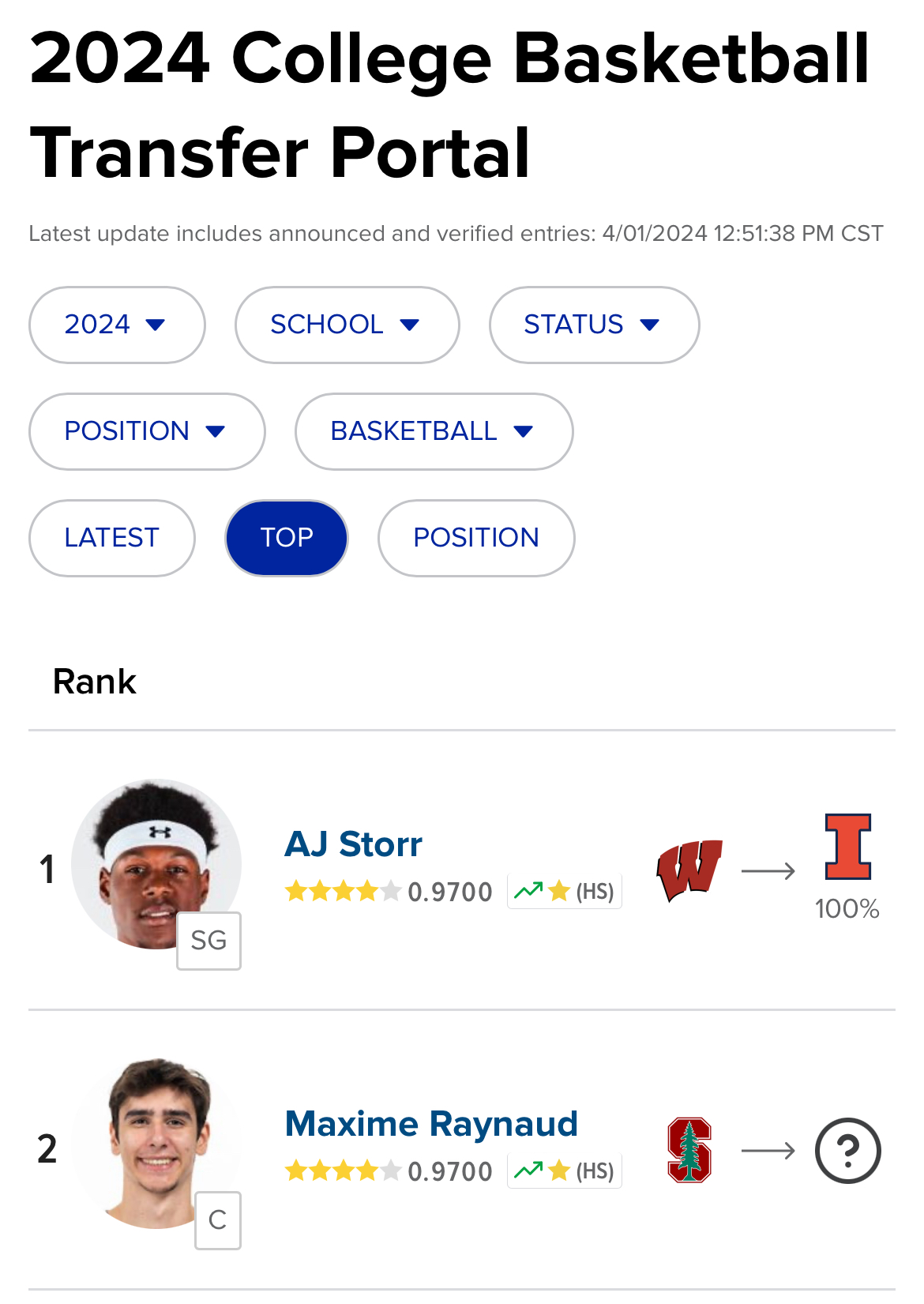Screen dimensions: 924x1304
Task: Open the BASKETBALL sport dropdown
Action: tap(433, 431)
